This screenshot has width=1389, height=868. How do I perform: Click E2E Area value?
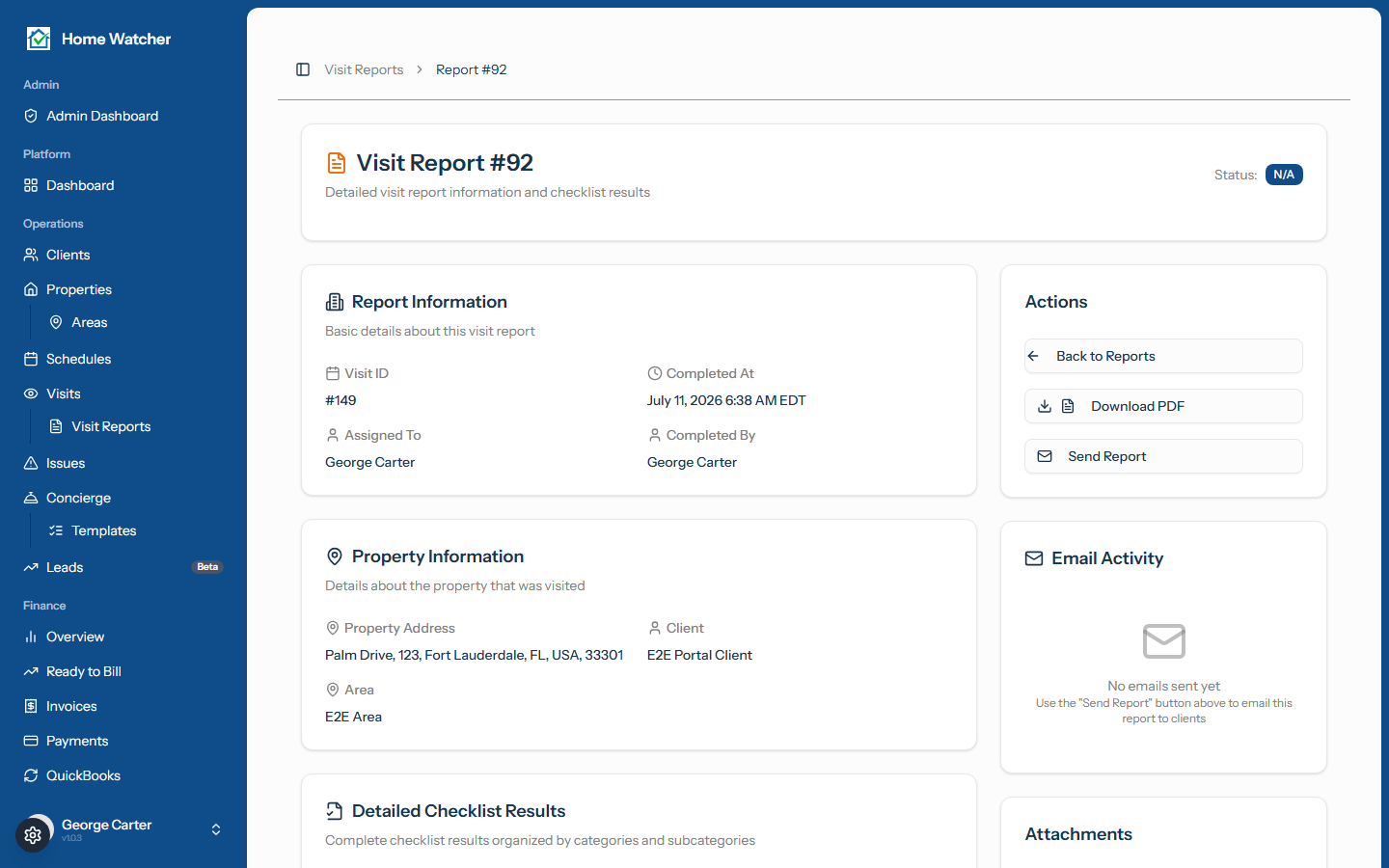(x=353, y=717)
